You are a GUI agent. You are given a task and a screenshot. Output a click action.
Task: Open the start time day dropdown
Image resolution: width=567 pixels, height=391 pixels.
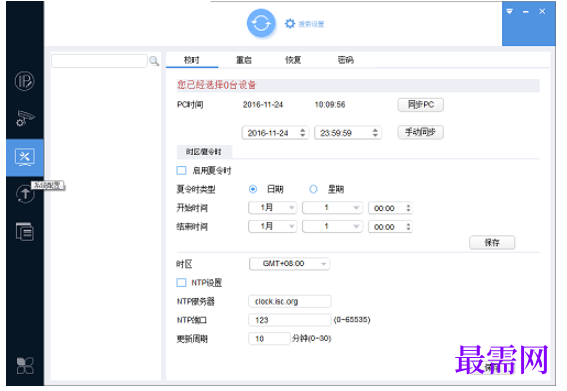[332, 208]
